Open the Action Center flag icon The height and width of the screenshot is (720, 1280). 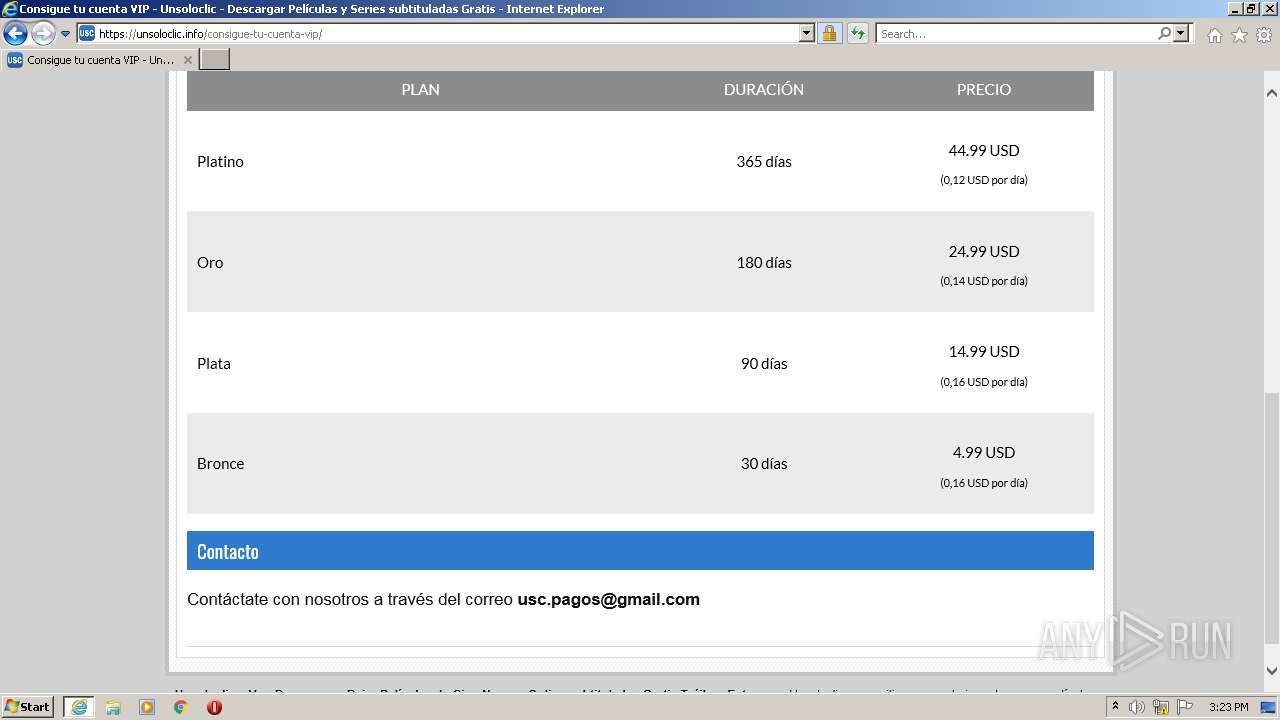pos(1185,707)
